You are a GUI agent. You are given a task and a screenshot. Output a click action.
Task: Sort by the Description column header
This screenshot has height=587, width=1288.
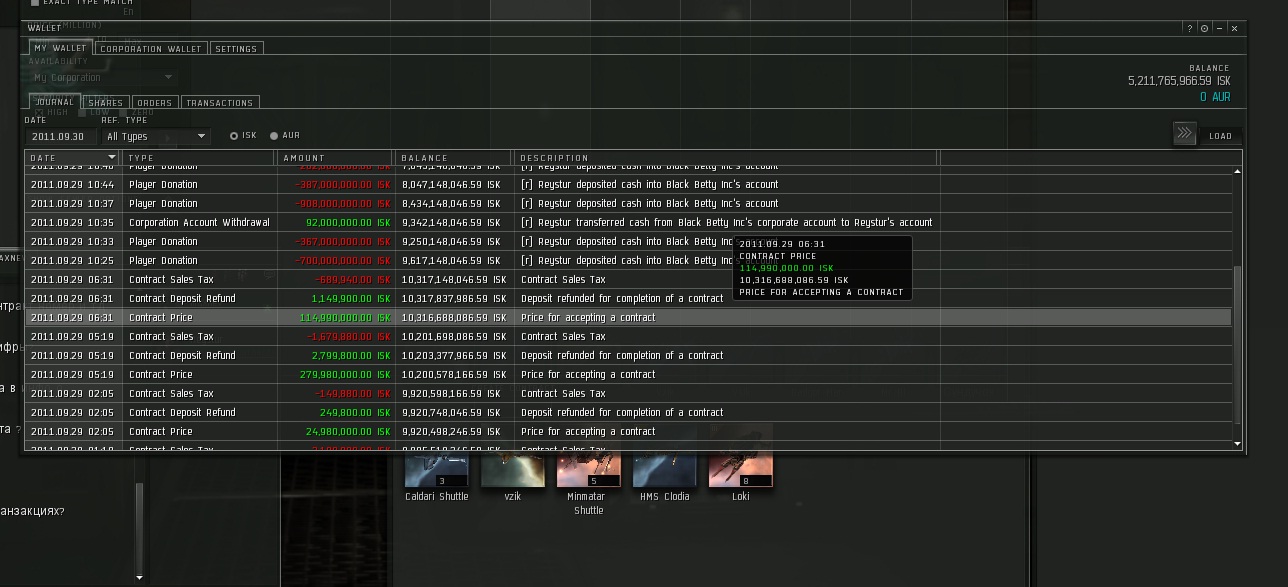point(726,158)
